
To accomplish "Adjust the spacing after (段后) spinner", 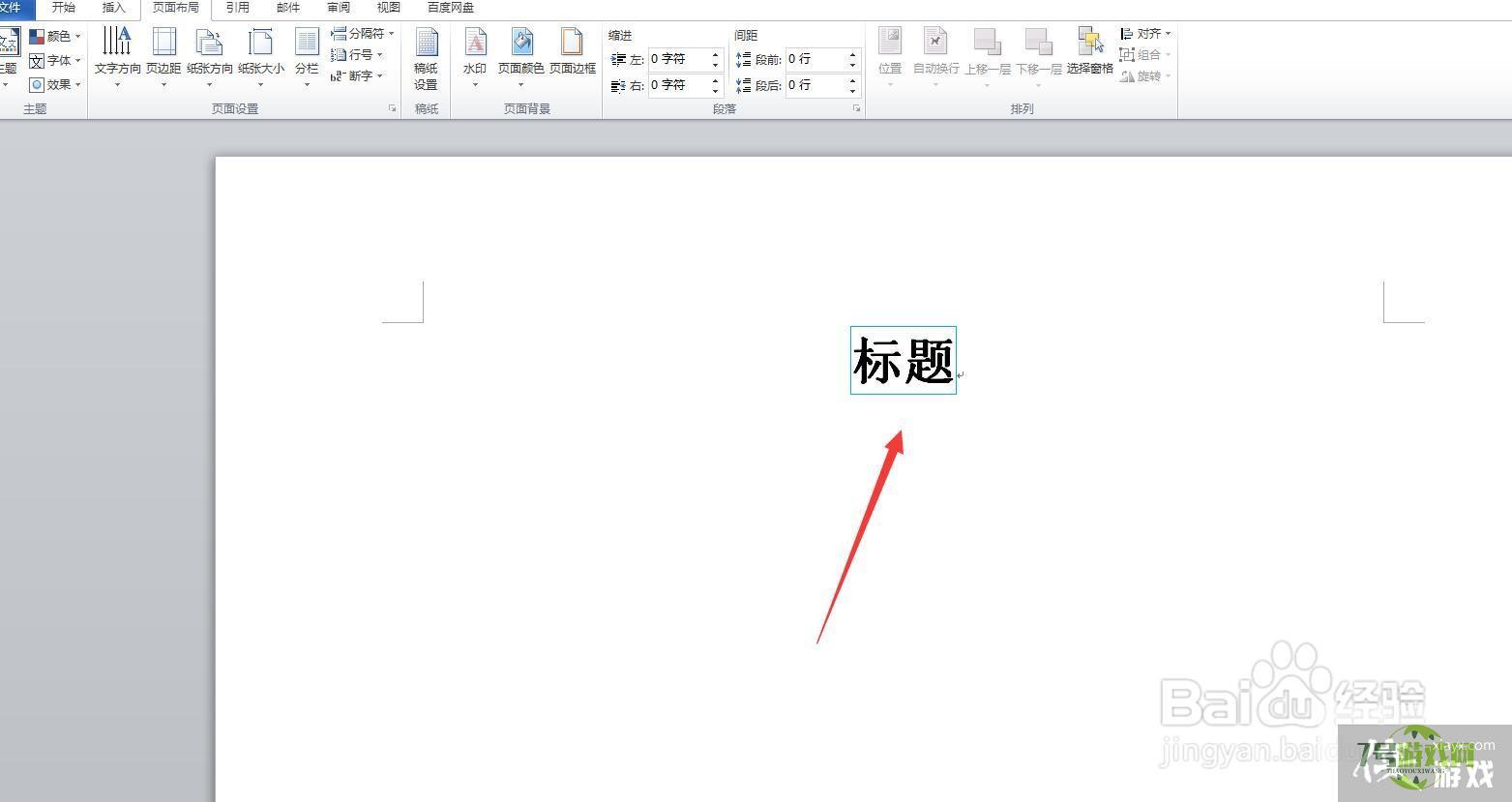I will click(x=853, y=85).
